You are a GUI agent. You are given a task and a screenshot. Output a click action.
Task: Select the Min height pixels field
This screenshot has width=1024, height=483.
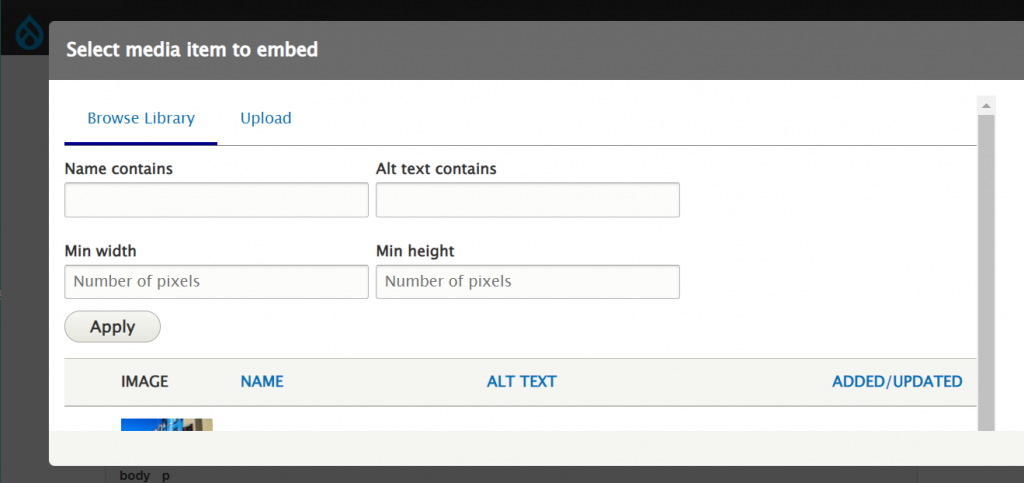[527, 281]
